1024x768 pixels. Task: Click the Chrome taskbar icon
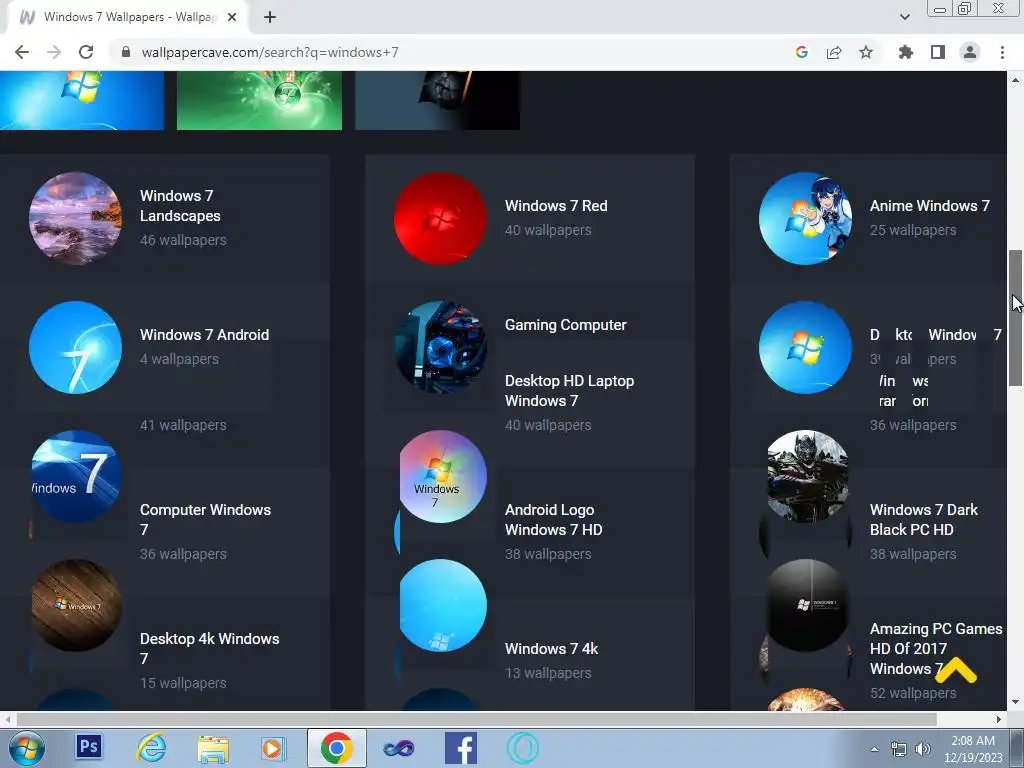click(336, 748)
